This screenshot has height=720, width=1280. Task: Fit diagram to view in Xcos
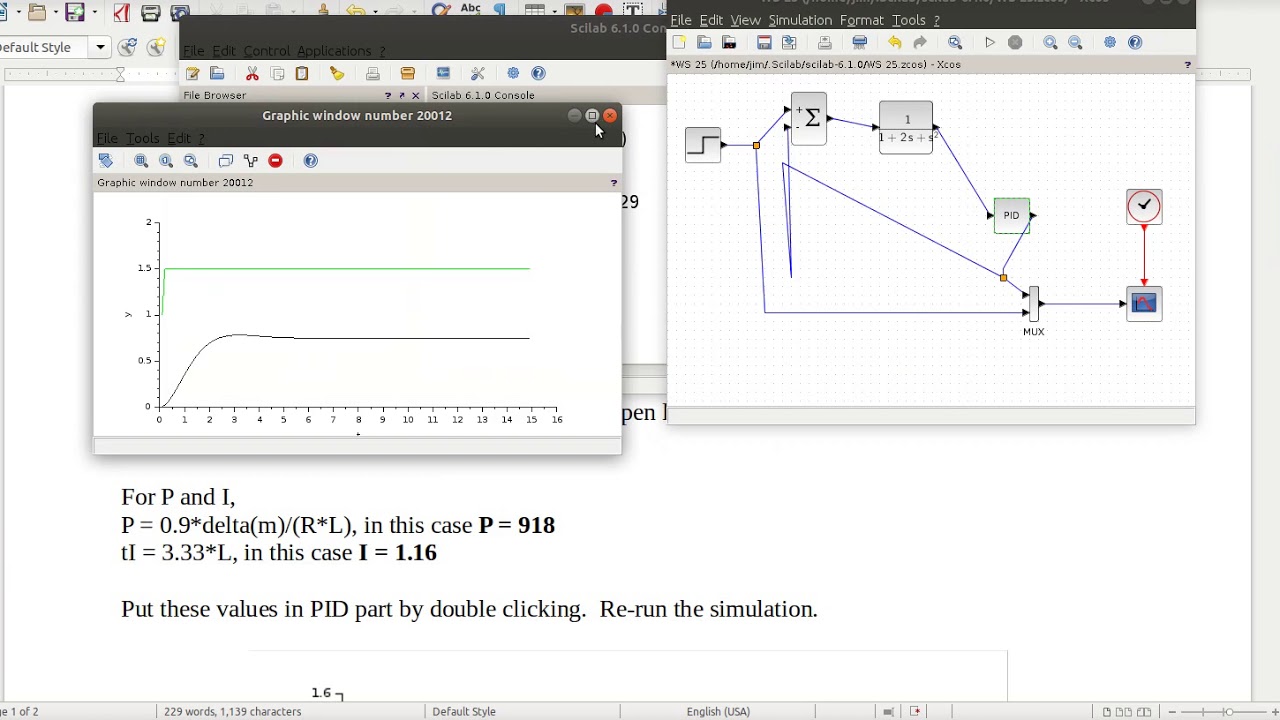(955, 43)
